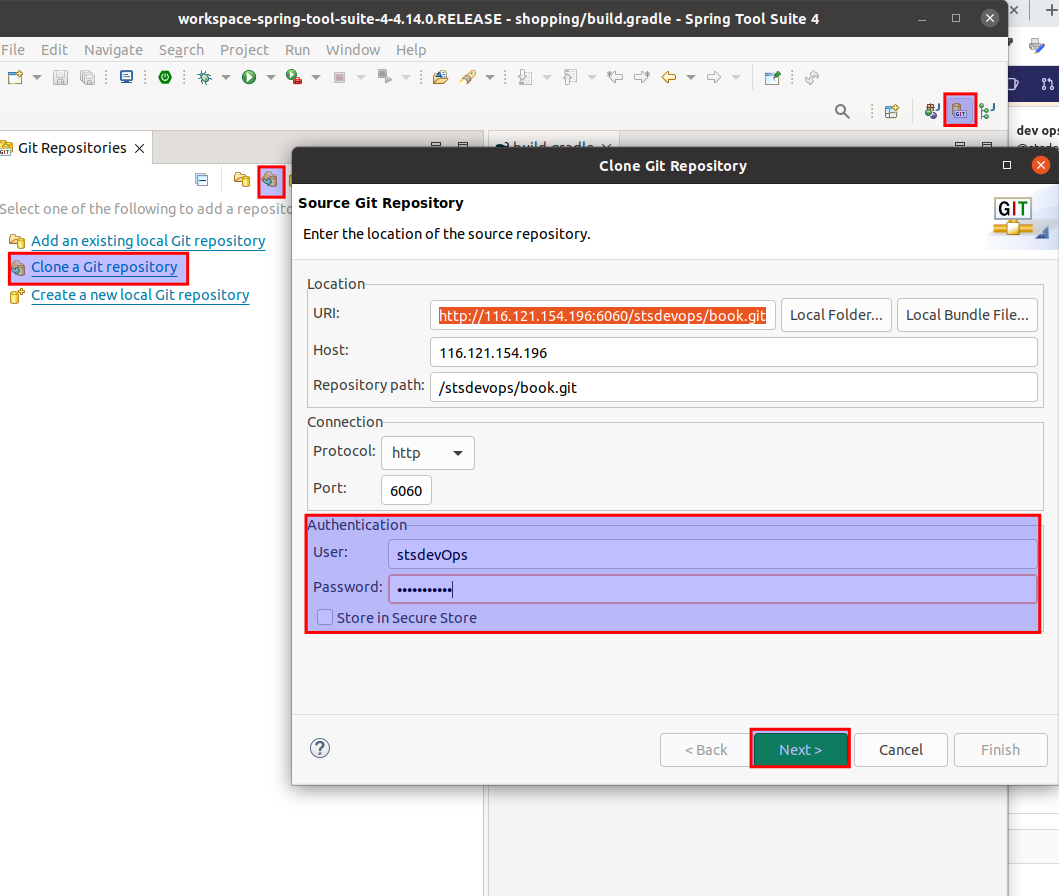Expand the Search flashlight dropdown arrow
Viewport: 1059px width, 896px height.
(490, 78)
